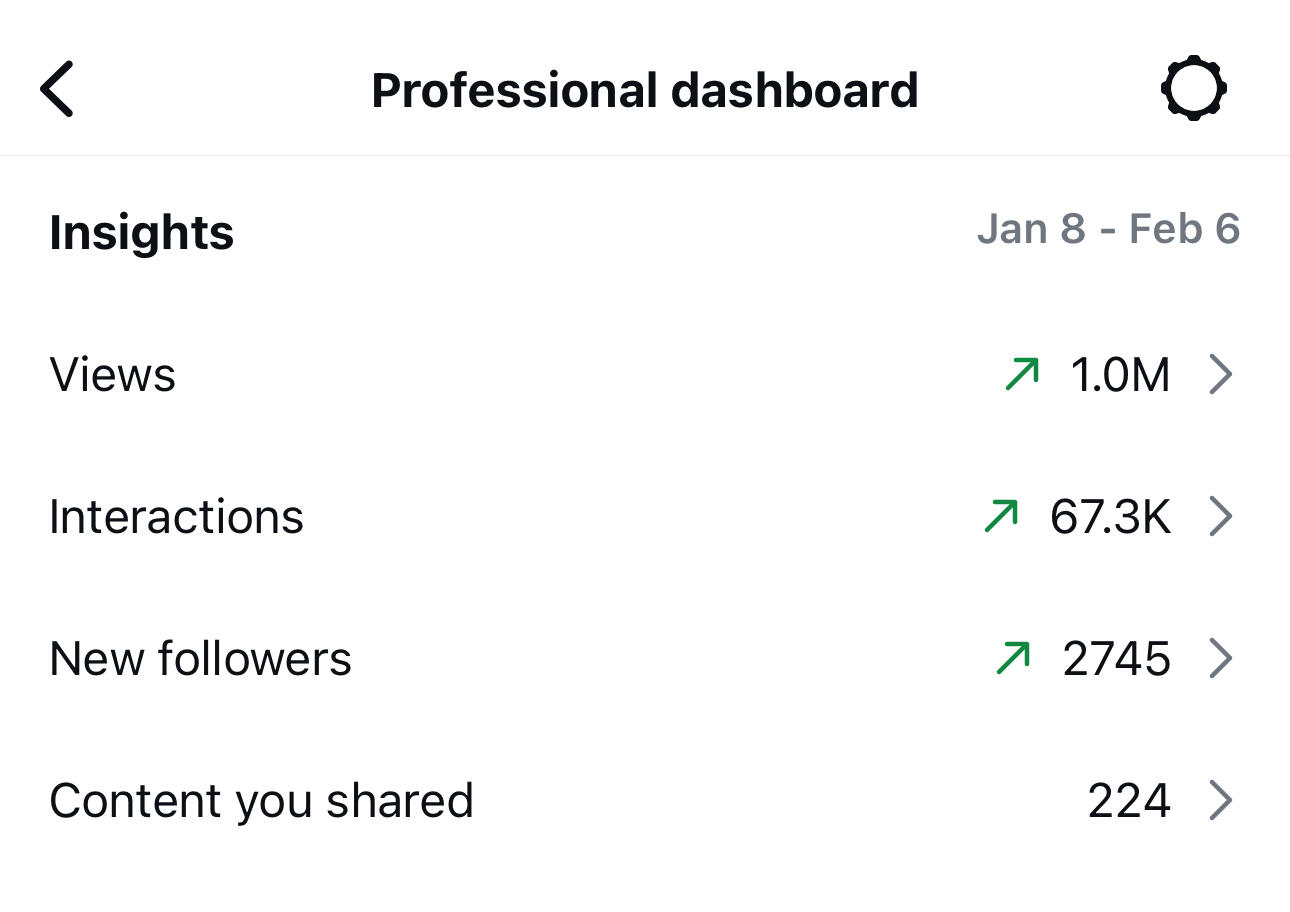Click green trend arrow beside Views

[1022, 375]
